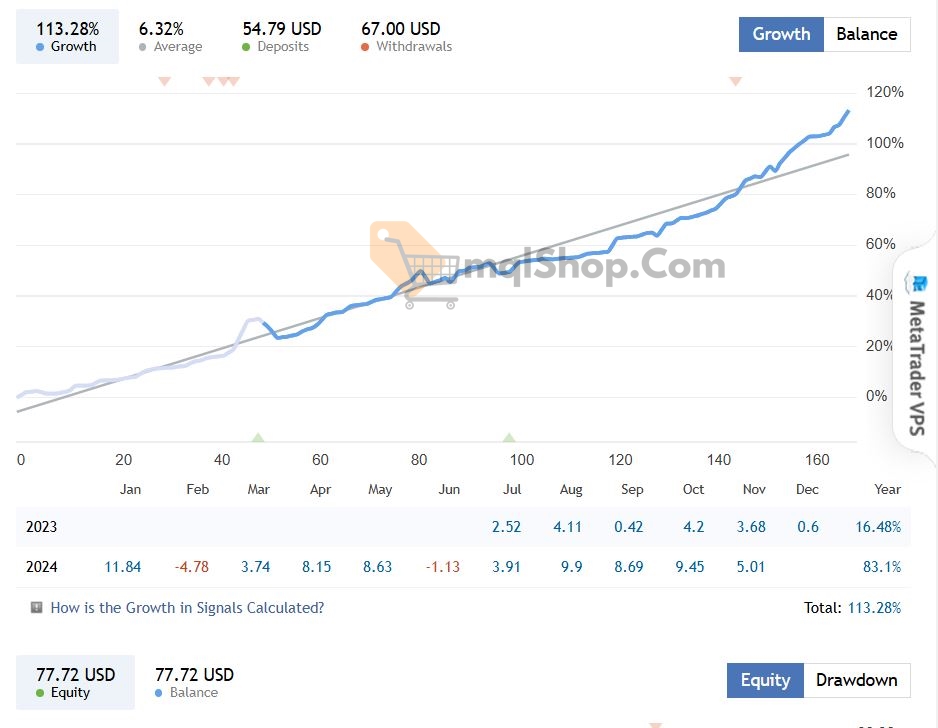Click the orange Withdrawals legend dot

(x=366, y=47)
